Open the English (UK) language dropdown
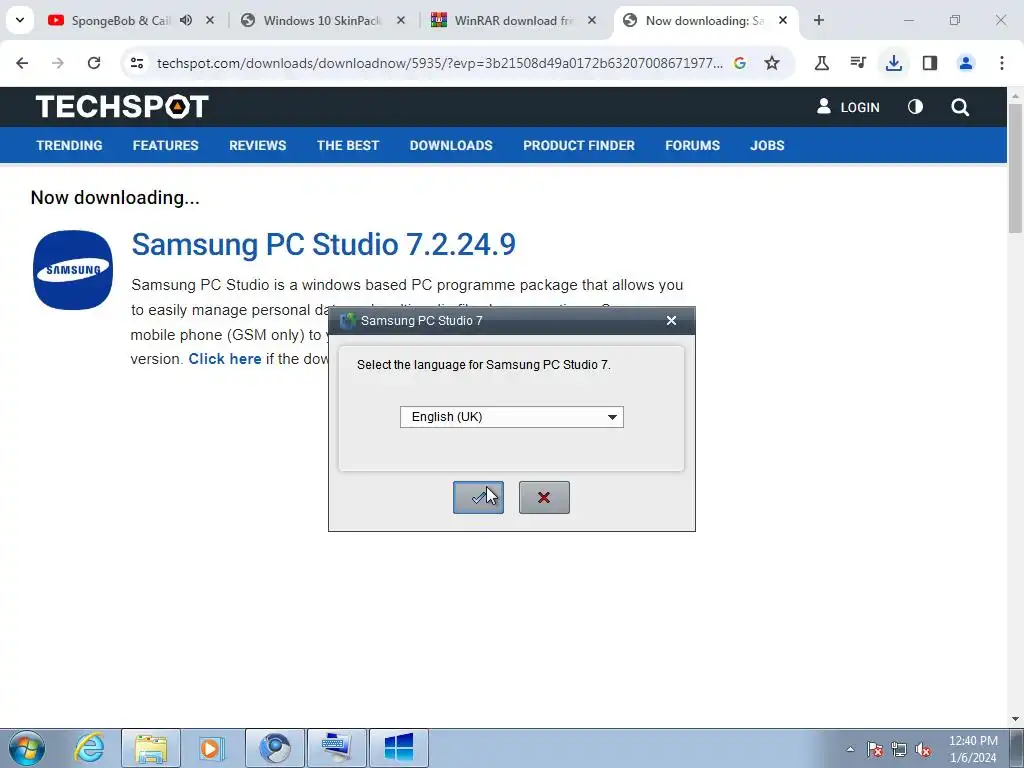Screen dimensions: 1024x768 tap(511, 417)
